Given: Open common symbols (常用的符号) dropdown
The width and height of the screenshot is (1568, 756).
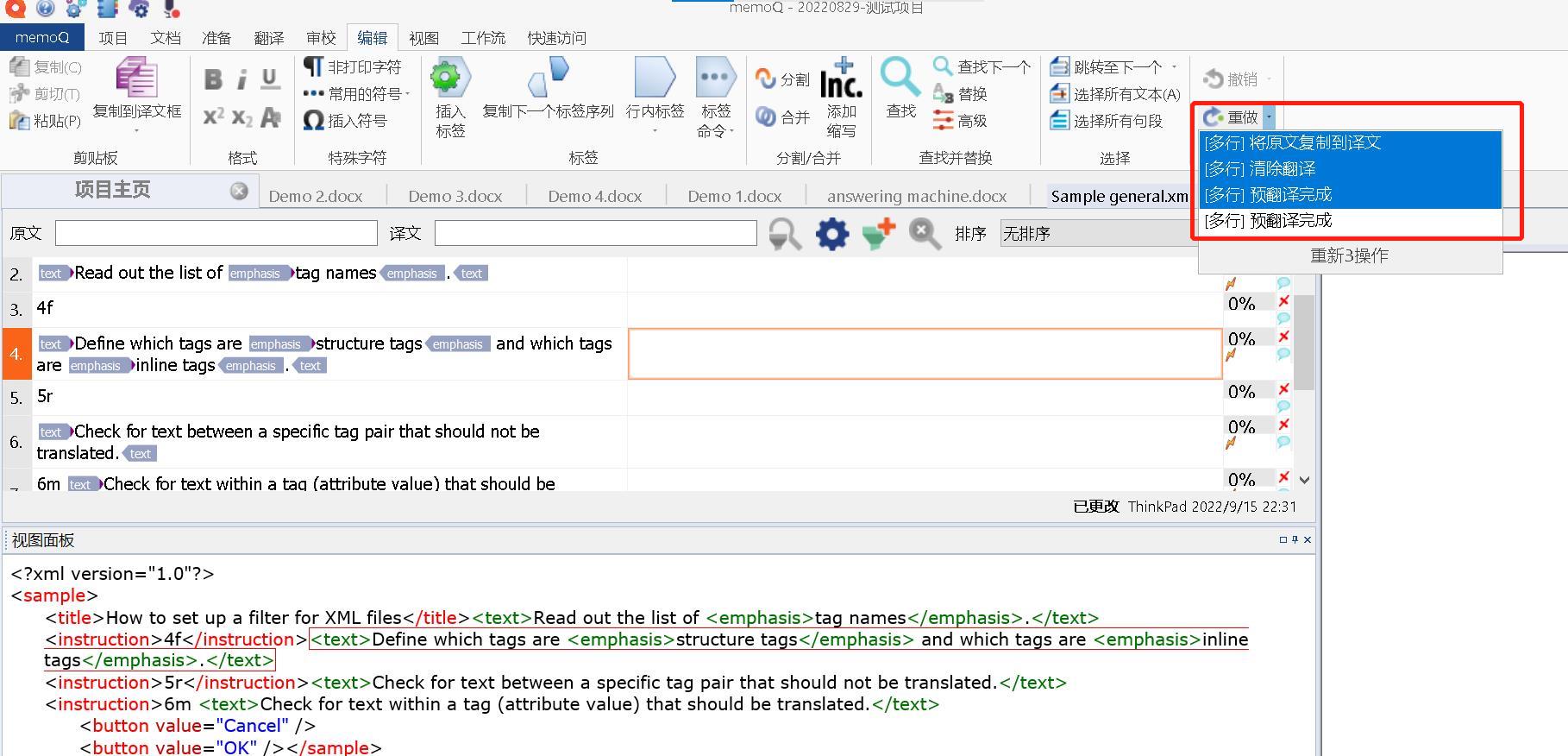Looking at the screenshot, I should click(356, 93).
